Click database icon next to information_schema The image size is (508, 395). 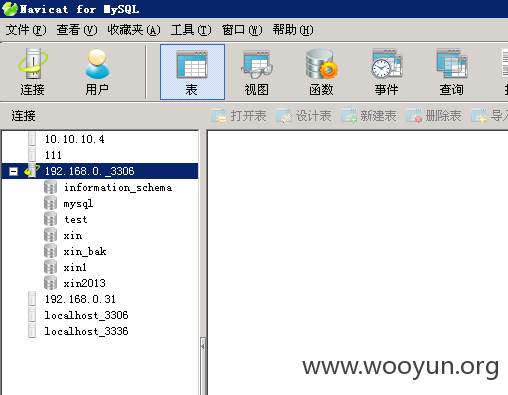coord(50,187)
